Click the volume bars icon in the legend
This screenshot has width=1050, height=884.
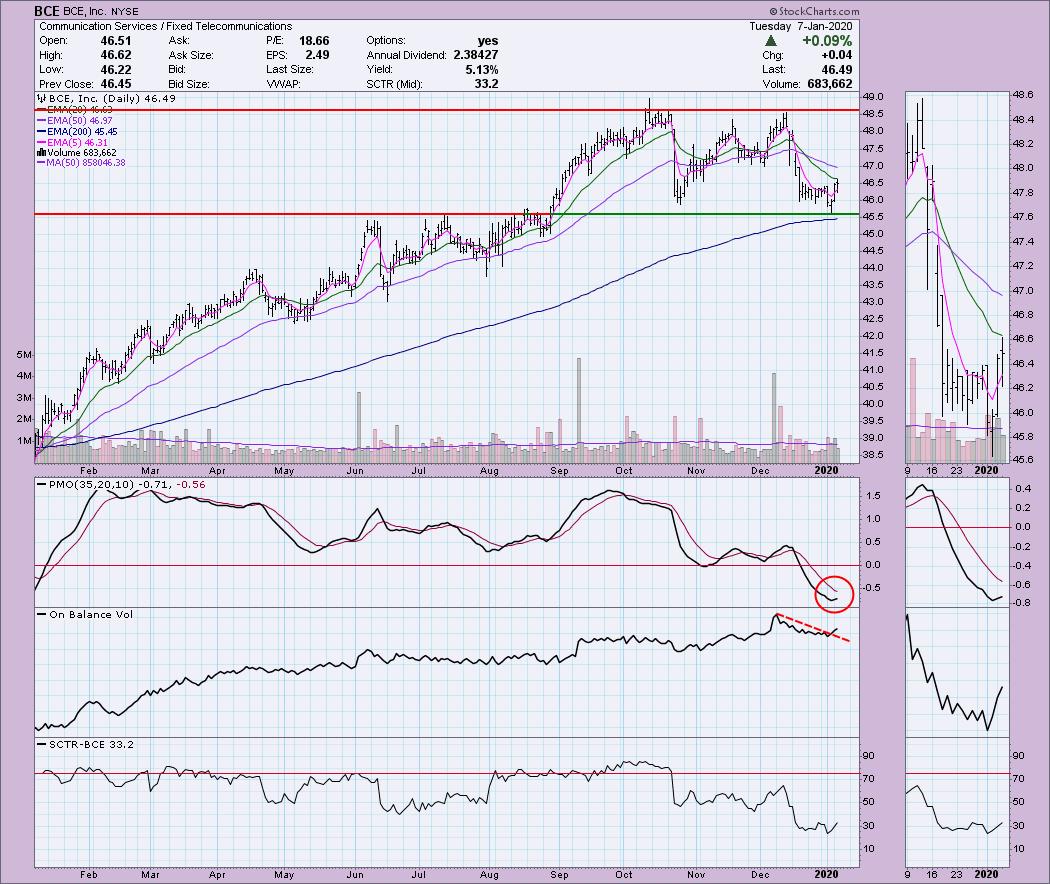pyautogui.click(x=42, y=153)
